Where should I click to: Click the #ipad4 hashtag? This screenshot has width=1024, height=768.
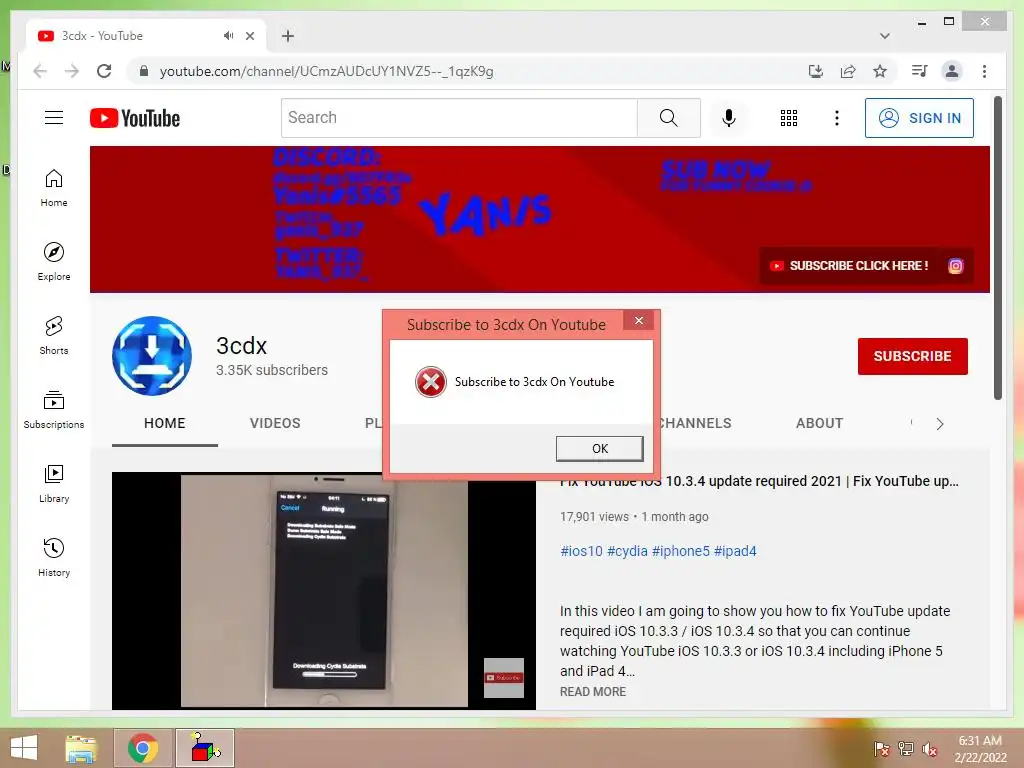pyautogui.click(x=735, y=551)
